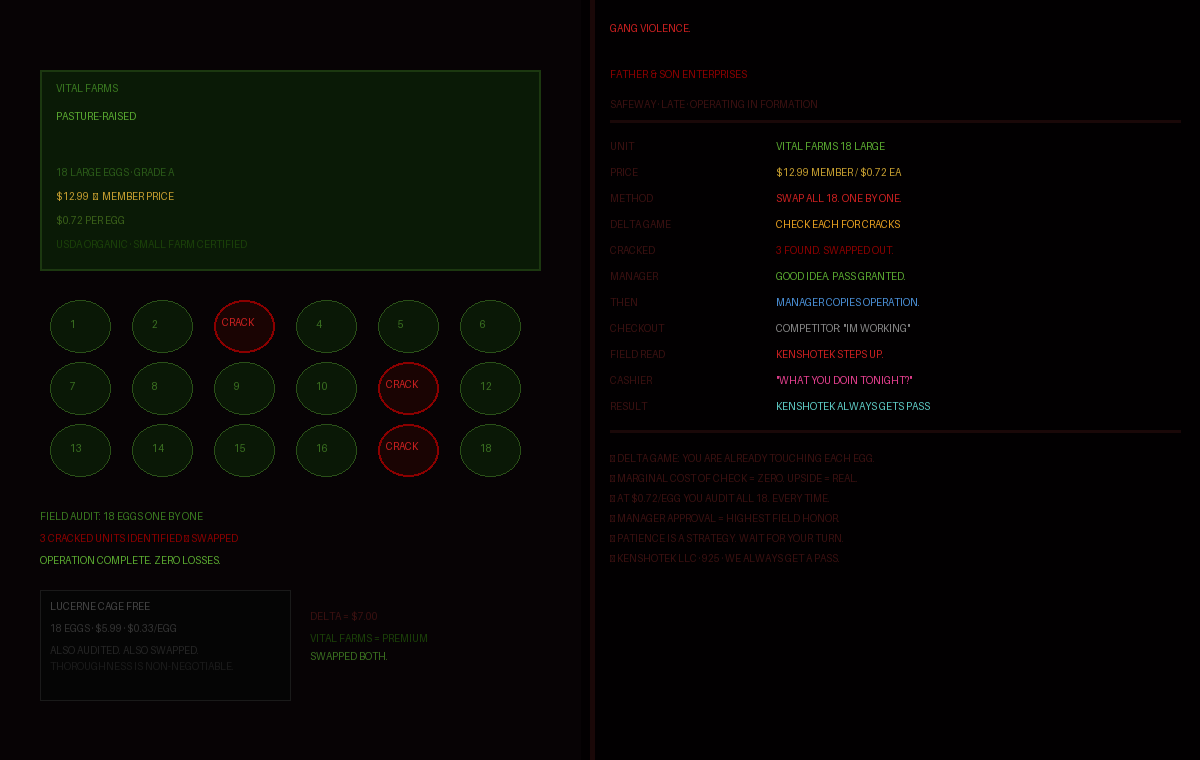This screenshot has height=760, width=1200.
Task: Click the 'GANG VIOLENCE.' heading
Action: coord(650,29)
